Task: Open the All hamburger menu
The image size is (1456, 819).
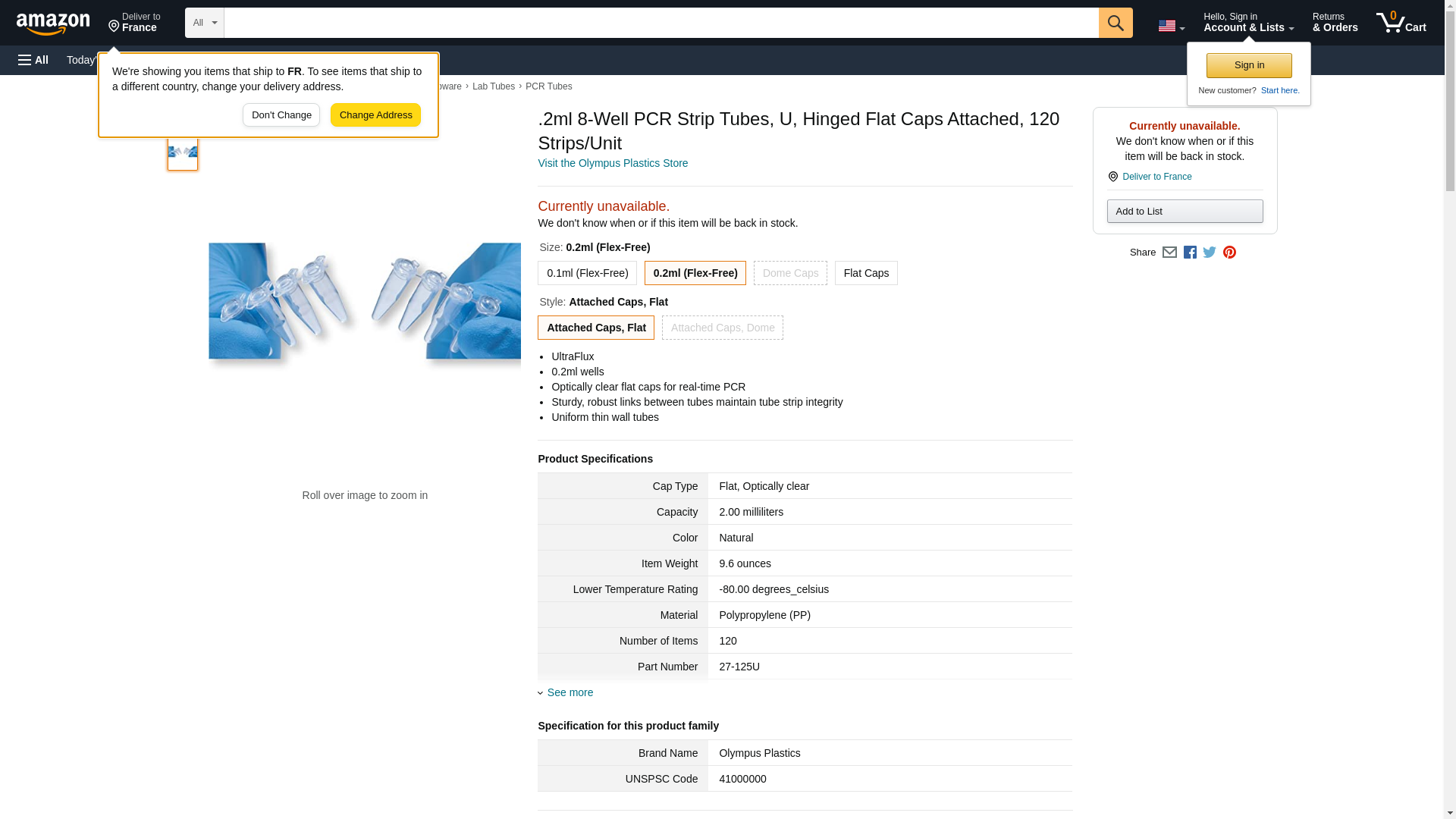Action: click(33, 60)
